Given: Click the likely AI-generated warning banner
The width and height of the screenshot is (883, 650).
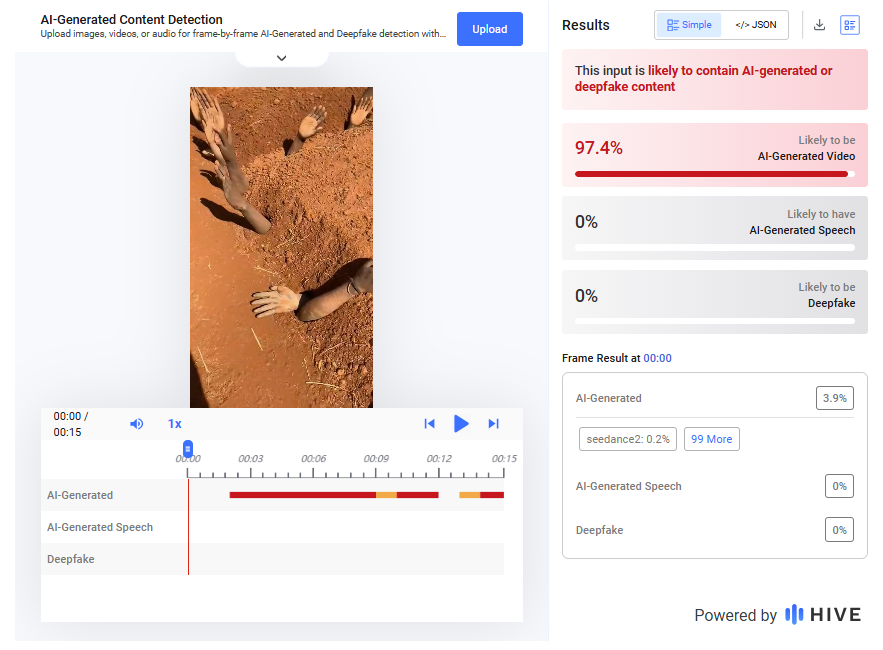Looking at the screenshot, I should point(715,79).
